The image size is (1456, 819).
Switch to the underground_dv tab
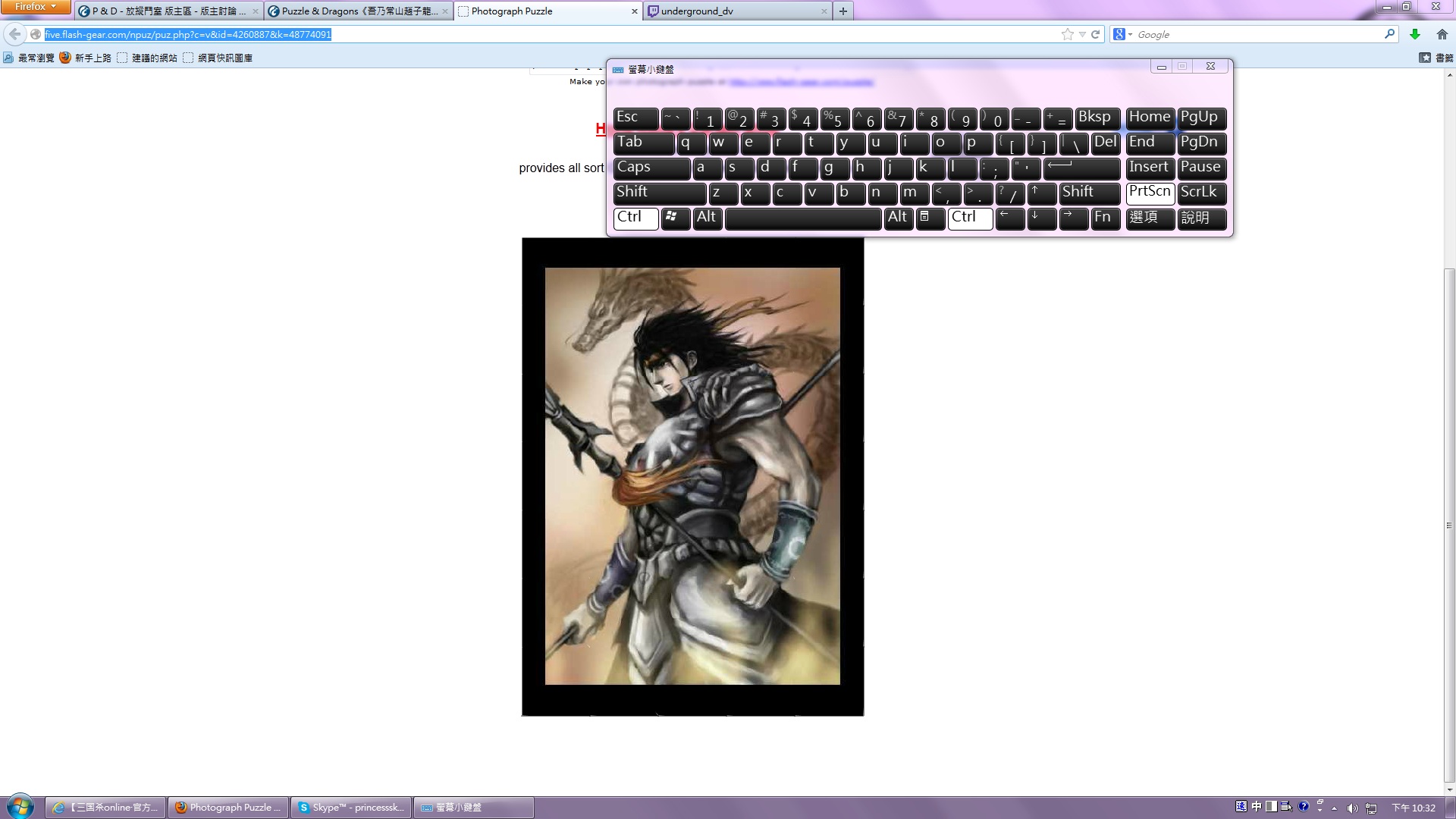click(738, 11)
